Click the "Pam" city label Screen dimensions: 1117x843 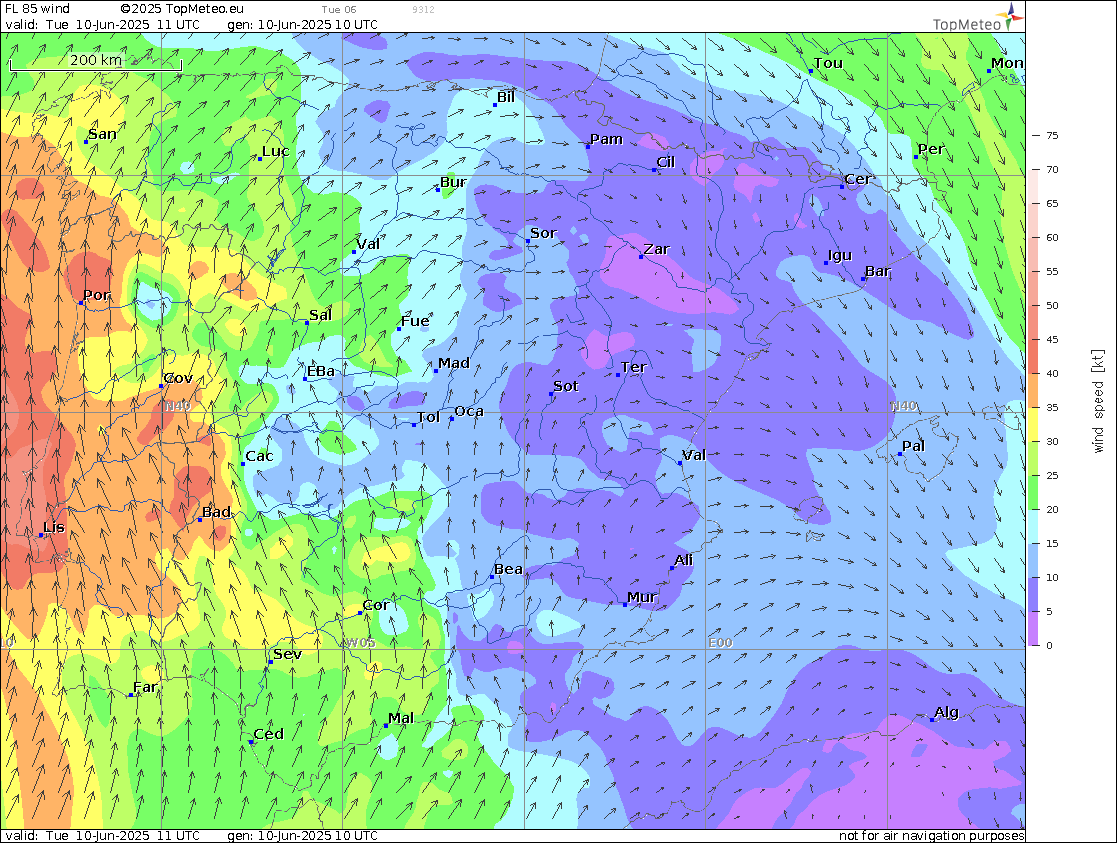point(607,139)
